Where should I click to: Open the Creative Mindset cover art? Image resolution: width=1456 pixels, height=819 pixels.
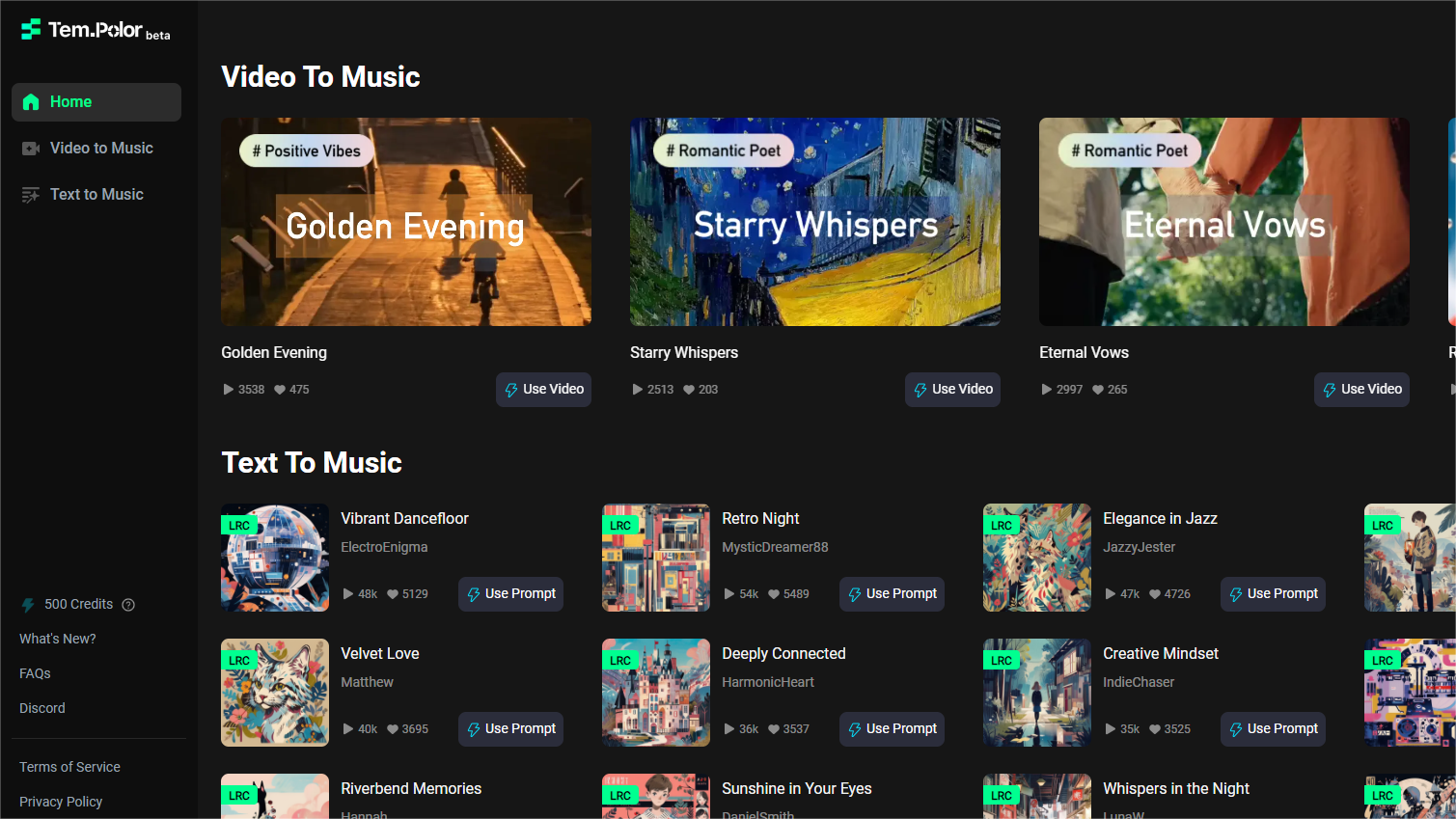pos(1037,693)
